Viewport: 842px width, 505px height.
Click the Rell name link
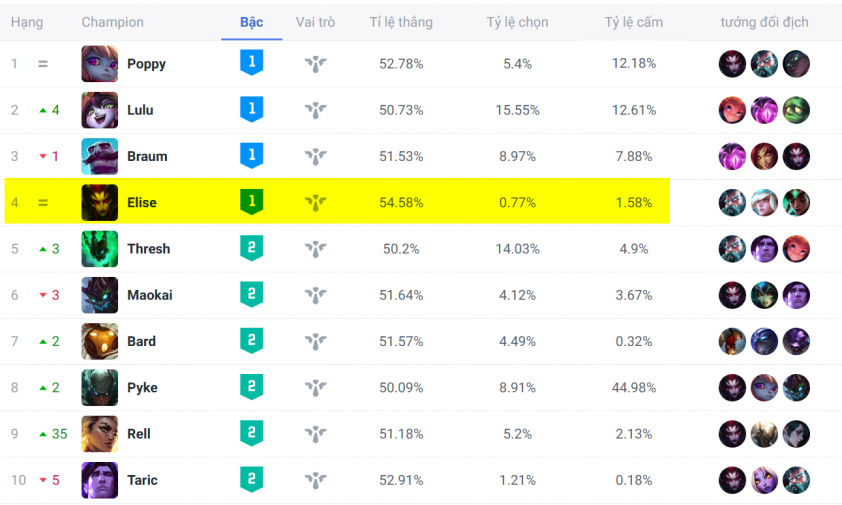pyautogui.click(x=139, y=434)
